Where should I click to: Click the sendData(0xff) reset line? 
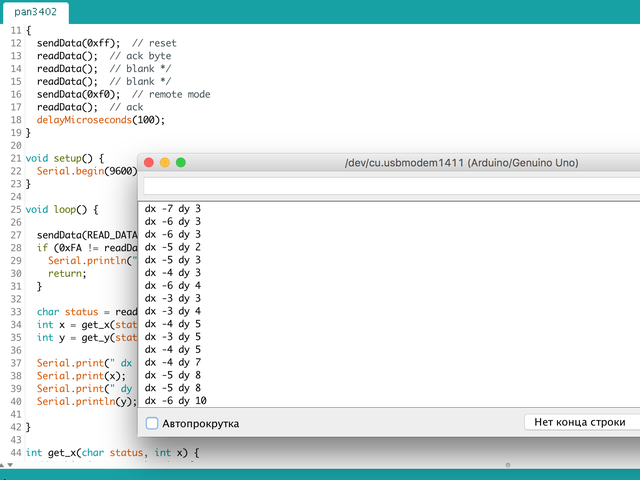coord(78,44)
